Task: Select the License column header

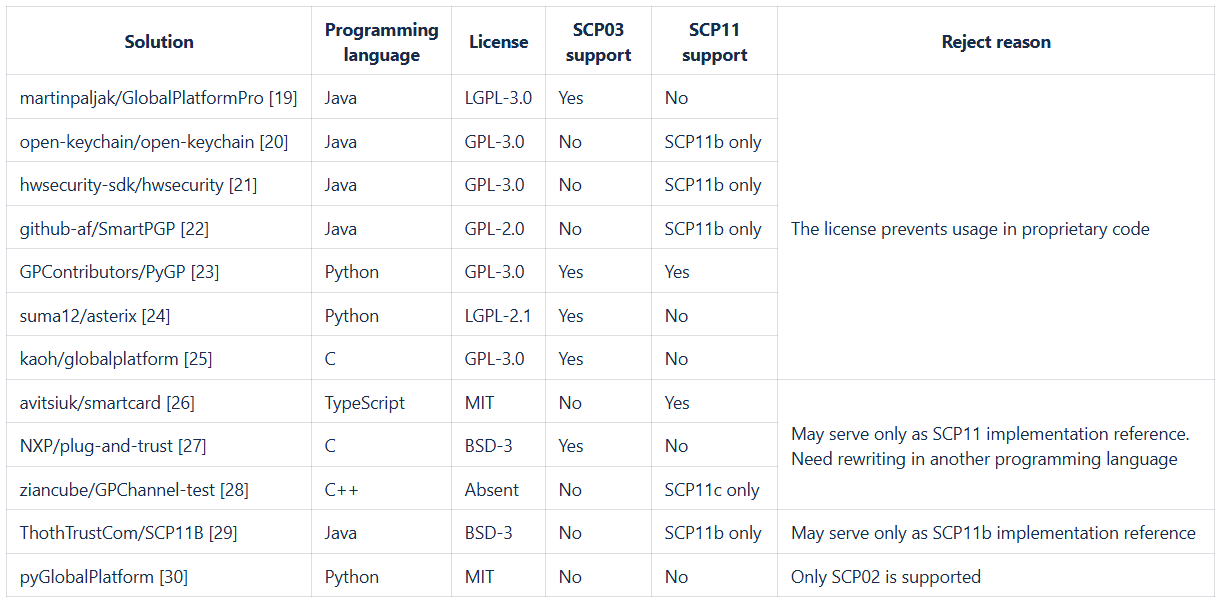Action: pos(498,42)
